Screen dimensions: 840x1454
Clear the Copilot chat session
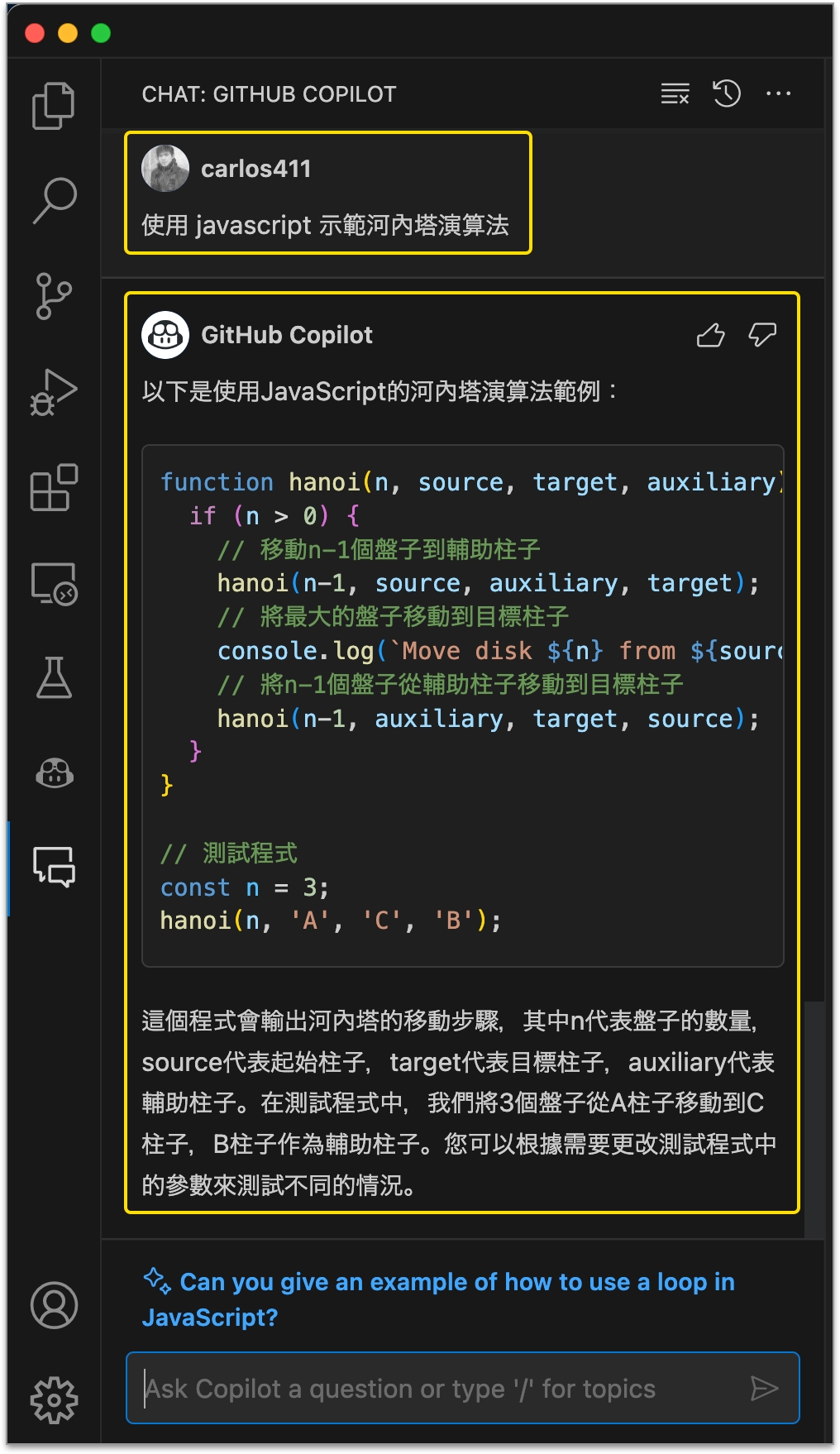pos(675,94)
